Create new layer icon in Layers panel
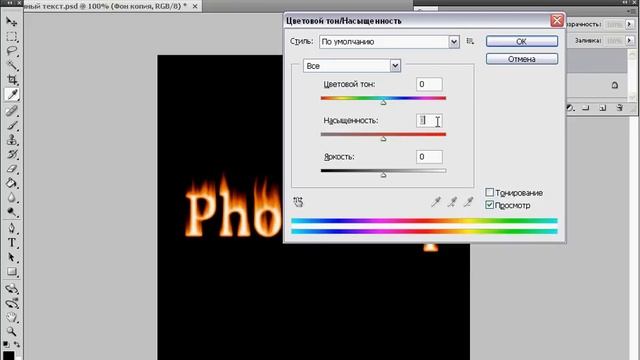The height and width of the screenshot is (360, 640). pos(602,108)
